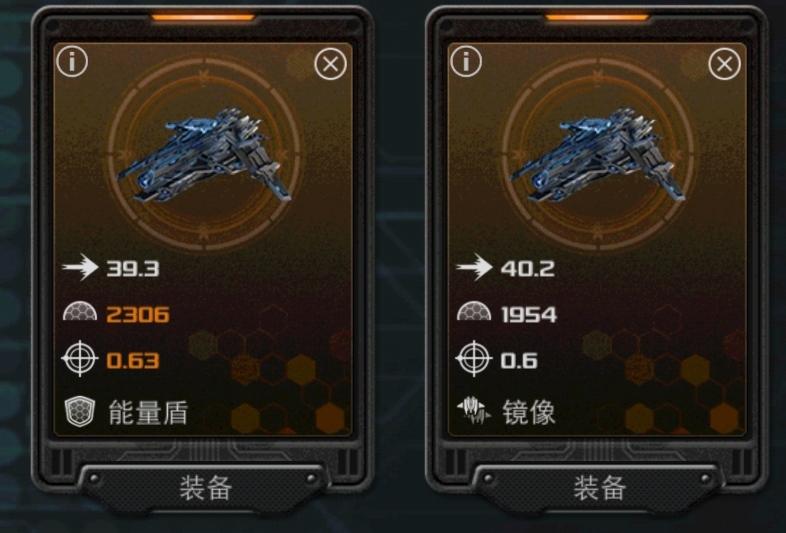Select the armor dome icon beside 1954
The width and height of the screenshot is (786, 533).
pyautogui.click(x=474, y=312)
